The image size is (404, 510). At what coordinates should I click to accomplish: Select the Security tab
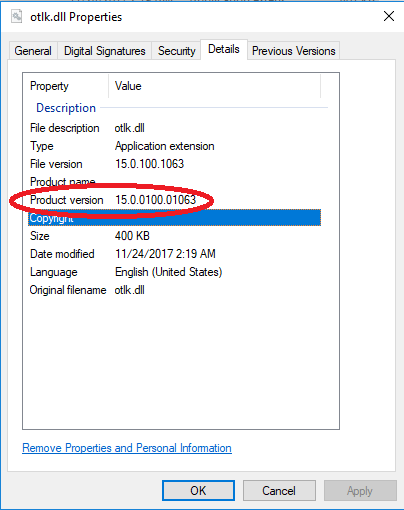pyautogui.click(x=176, y=51)
